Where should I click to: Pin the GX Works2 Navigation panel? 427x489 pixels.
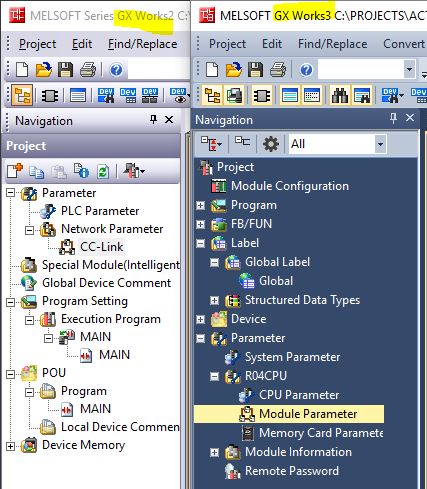point(153,119)
